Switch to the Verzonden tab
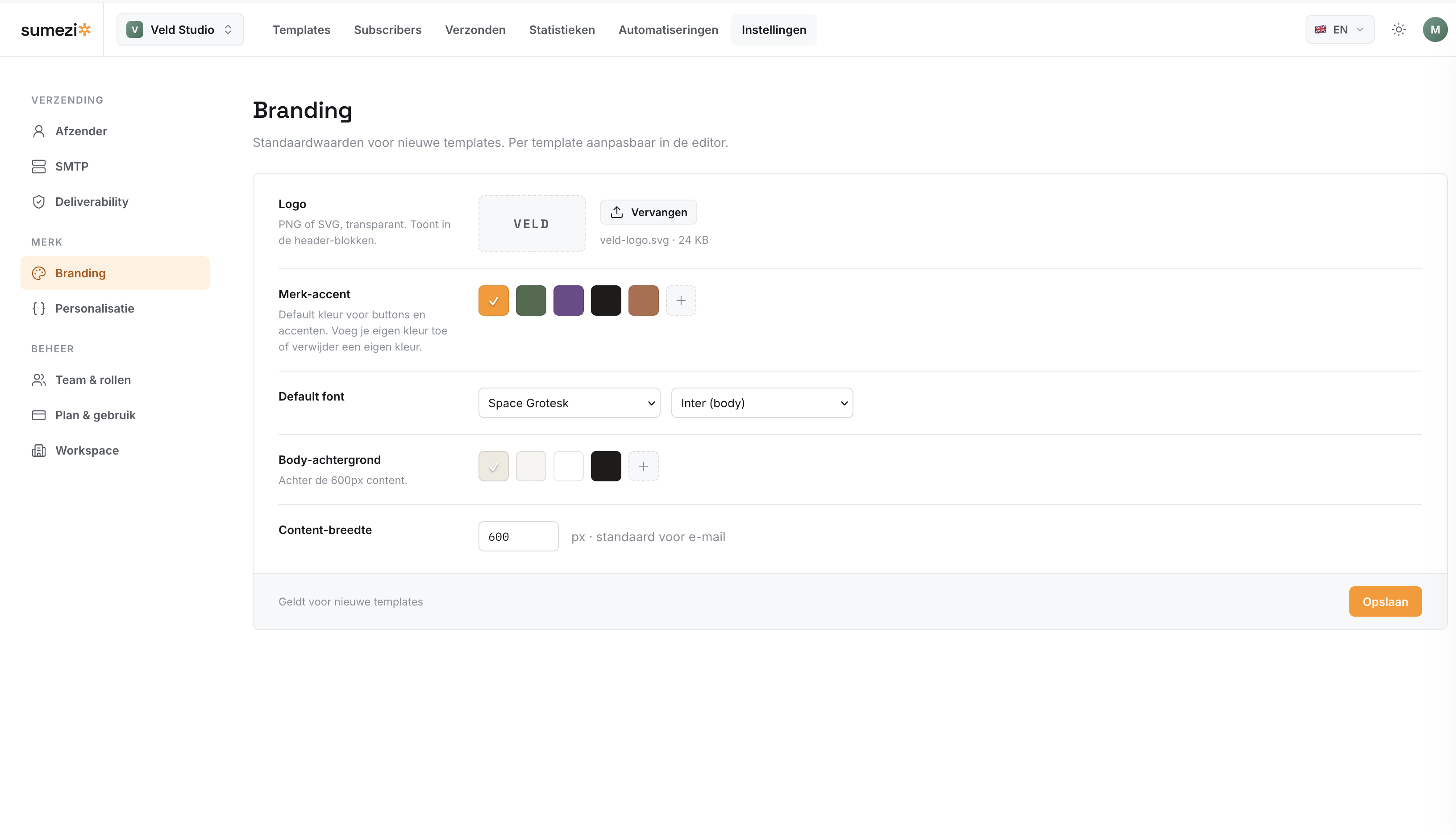Image resolution: width=1456 pixels, height=835 pixels. pos(475,30)
